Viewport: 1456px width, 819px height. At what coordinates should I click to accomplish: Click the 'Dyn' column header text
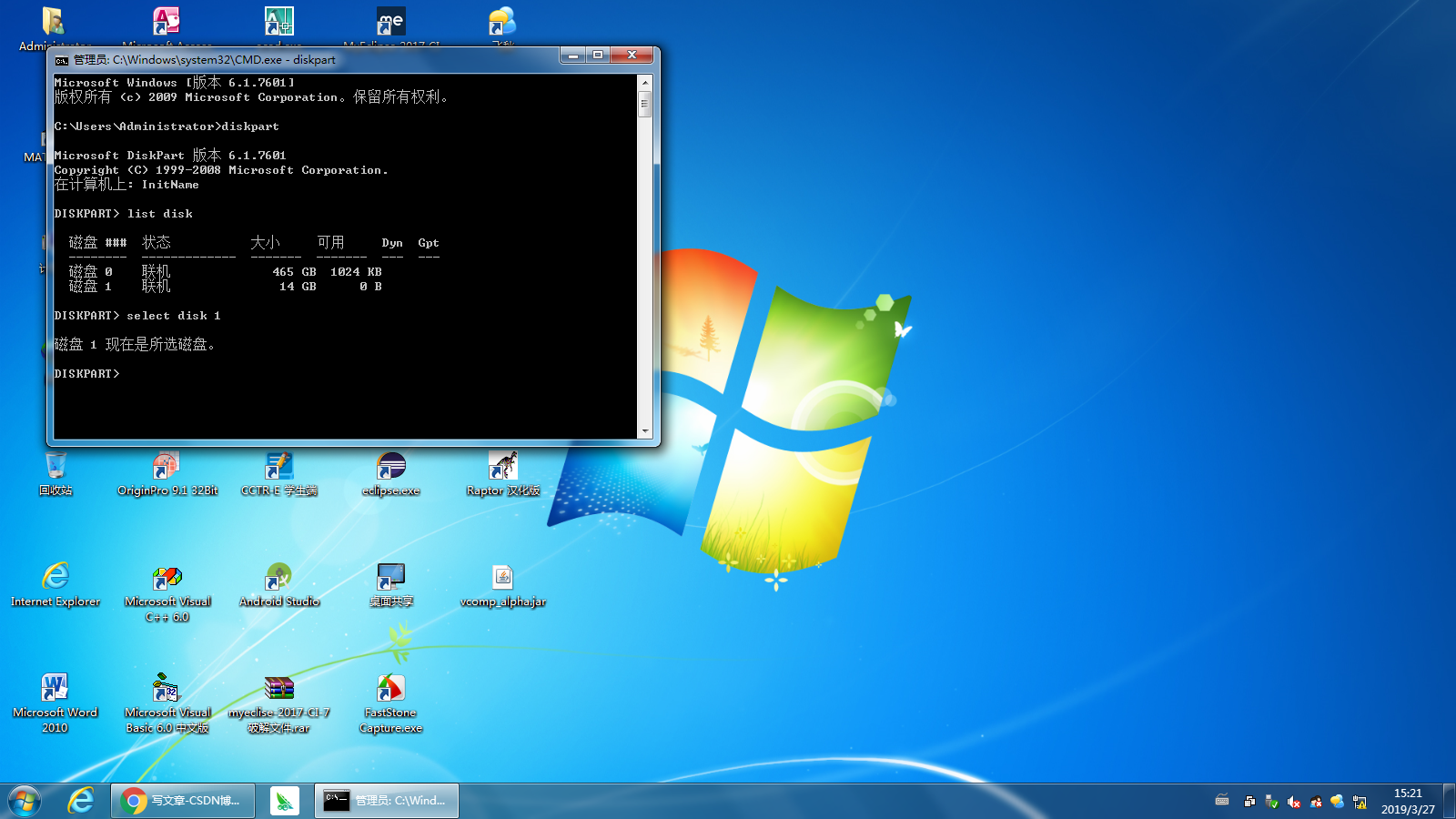pos(392,243)
